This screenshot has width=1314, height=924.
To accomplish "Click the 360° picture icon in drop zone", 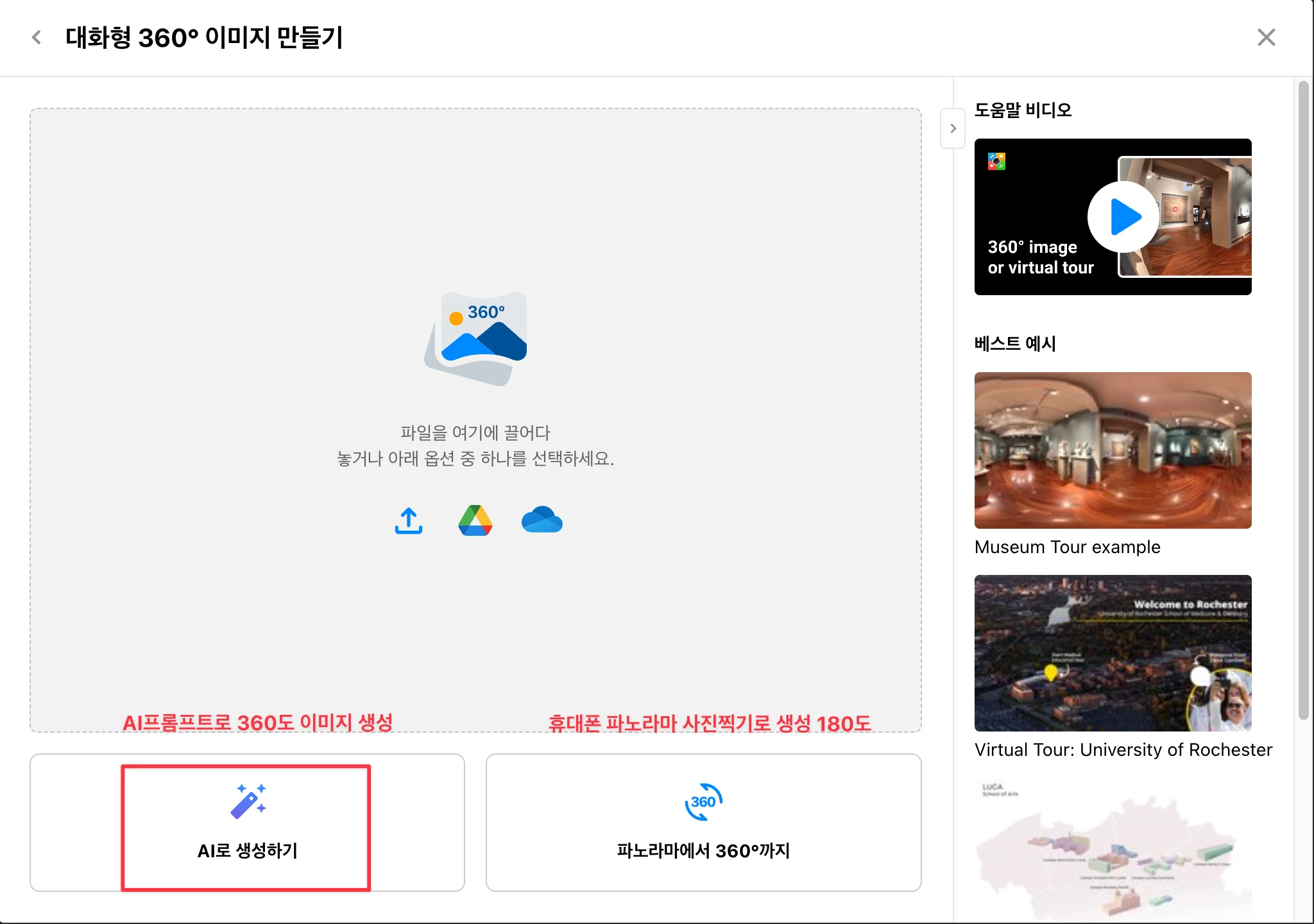I will [475, 338].
